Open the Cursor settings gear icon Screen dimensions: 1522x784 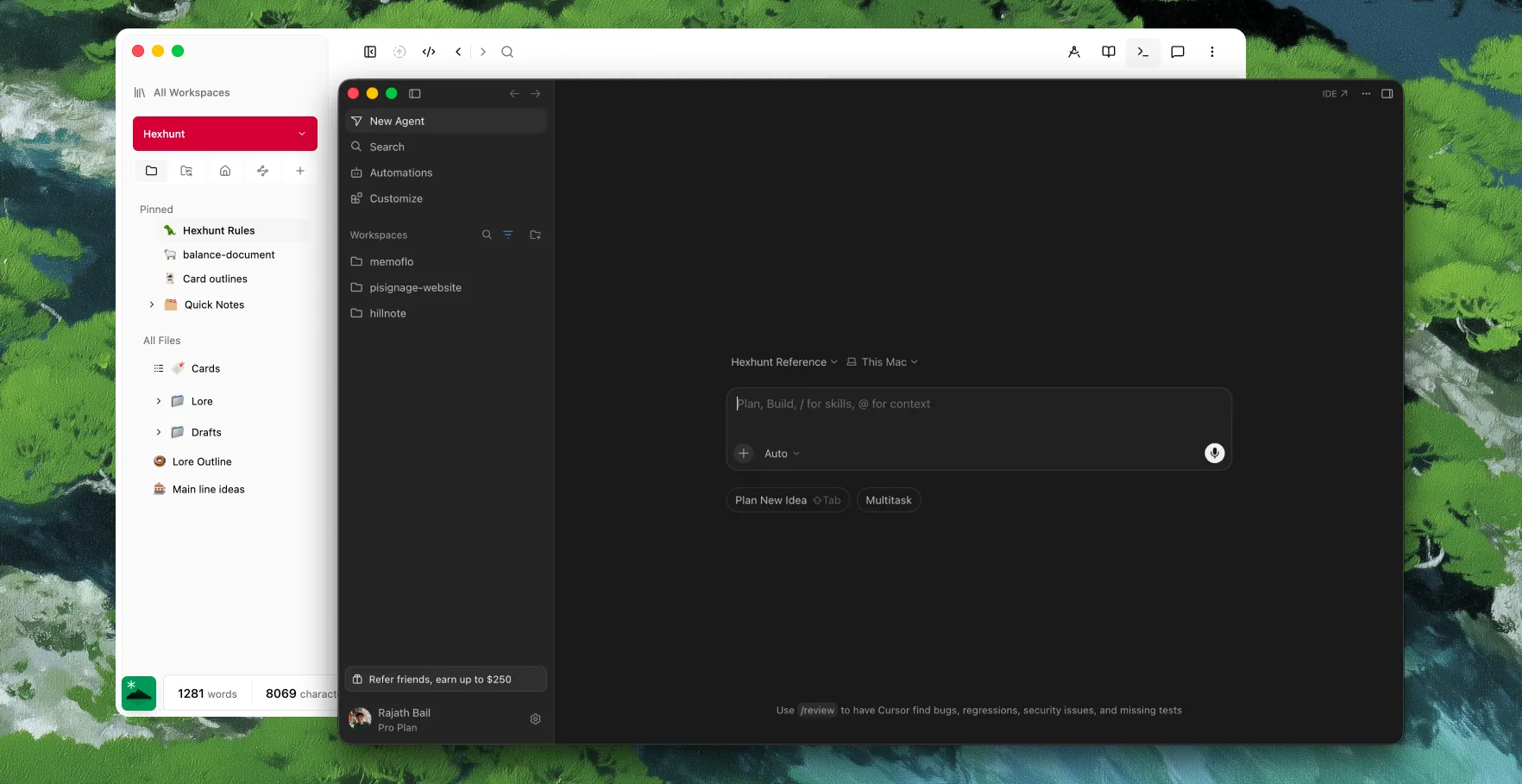click(536, 719)
